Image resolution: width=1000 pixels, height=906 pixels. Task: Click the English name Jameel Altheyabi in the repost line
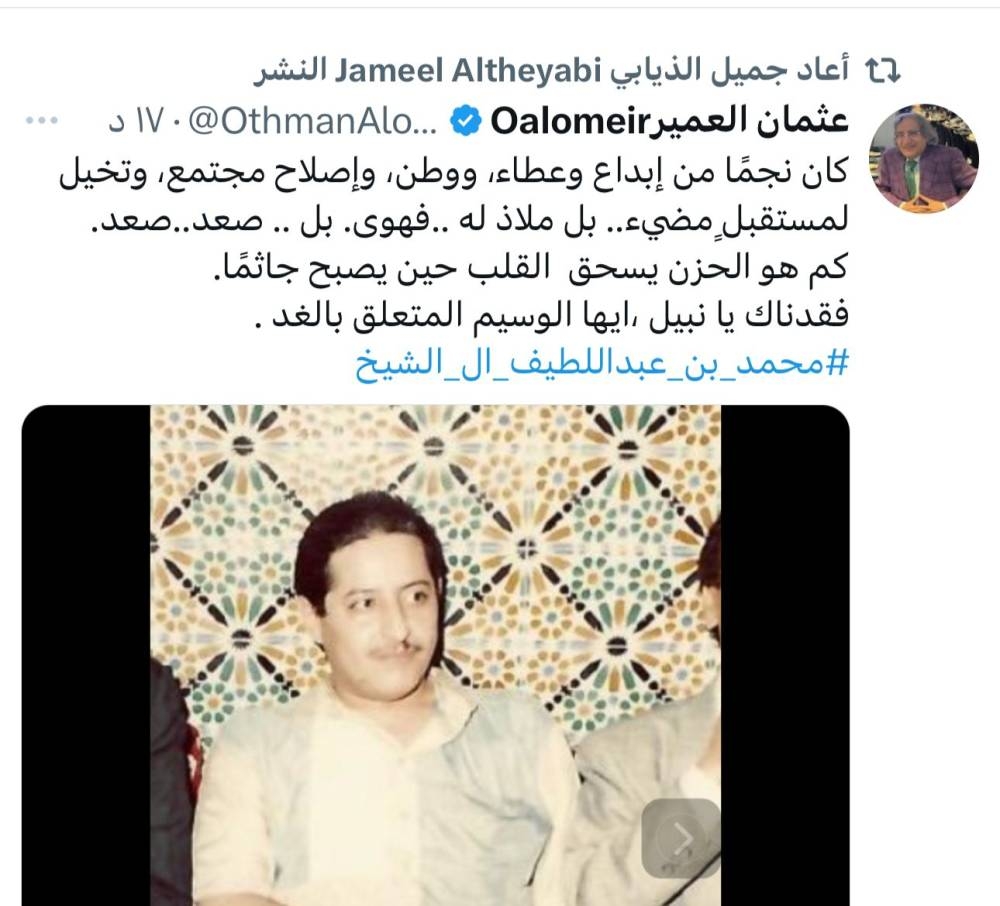[x=468, y=71]
